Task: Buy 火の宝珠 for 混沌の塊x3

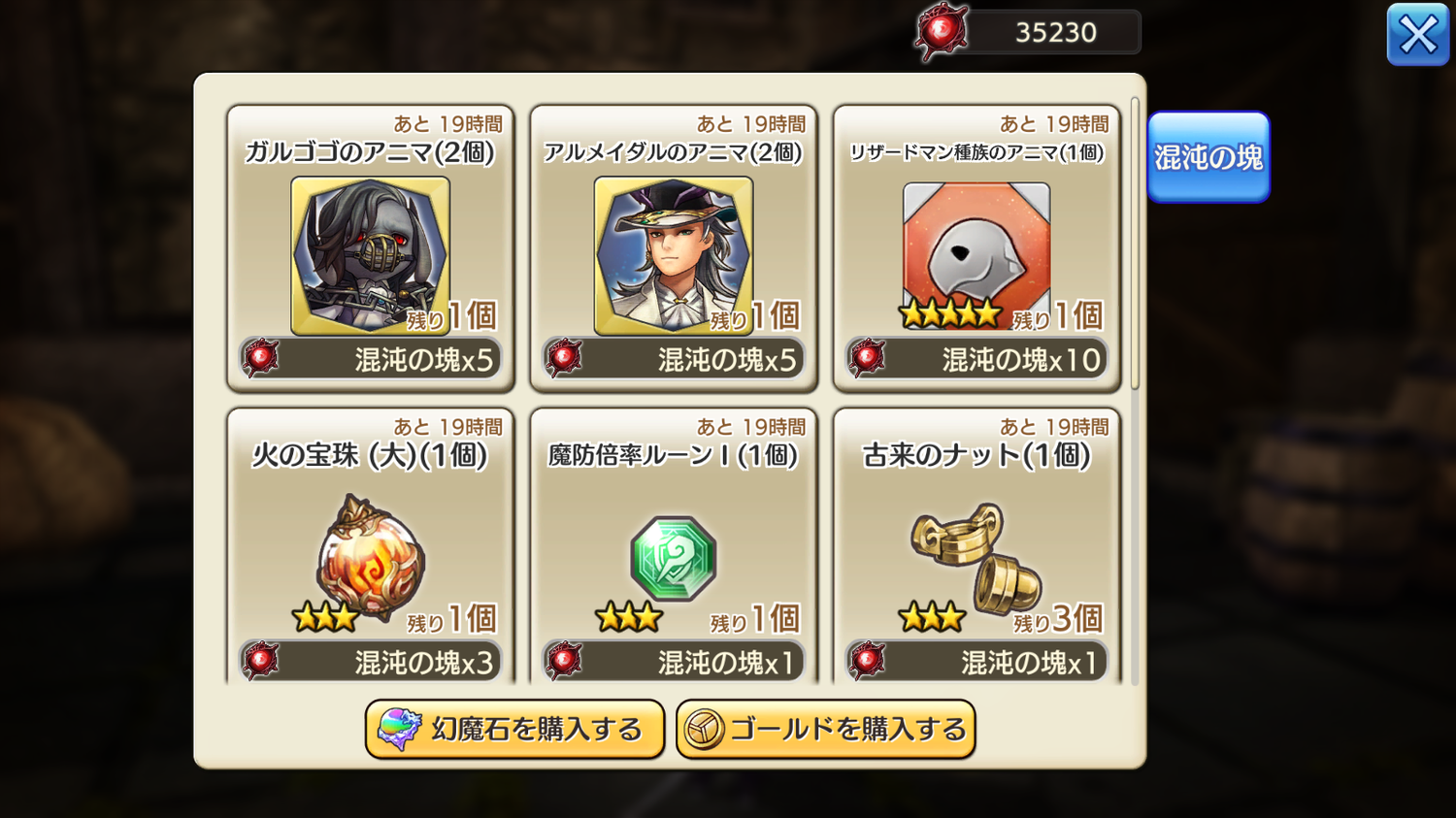Action: coord(370,662)
